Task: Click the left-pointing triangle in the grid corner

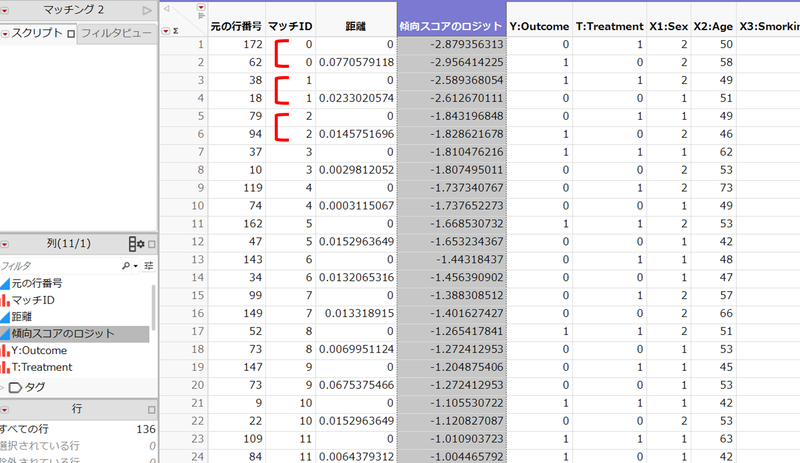Action: pos(166,8)
